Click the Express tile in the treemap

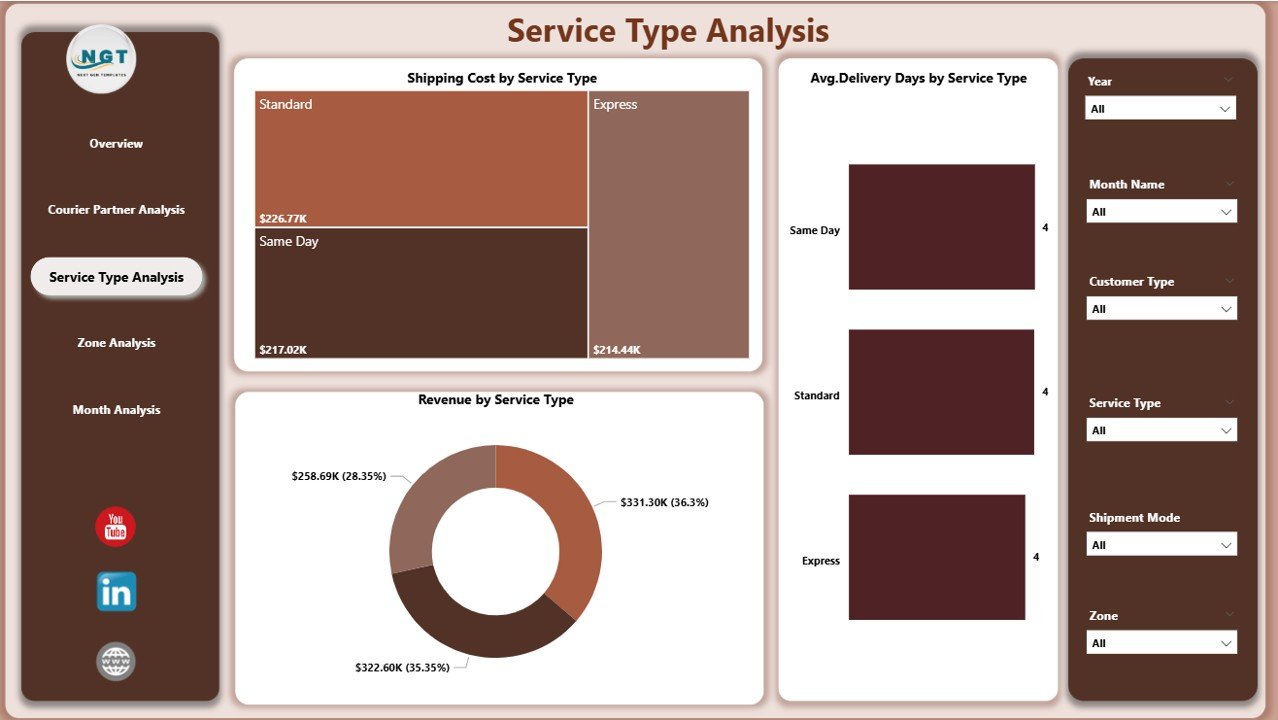click(x=668, y=225)
